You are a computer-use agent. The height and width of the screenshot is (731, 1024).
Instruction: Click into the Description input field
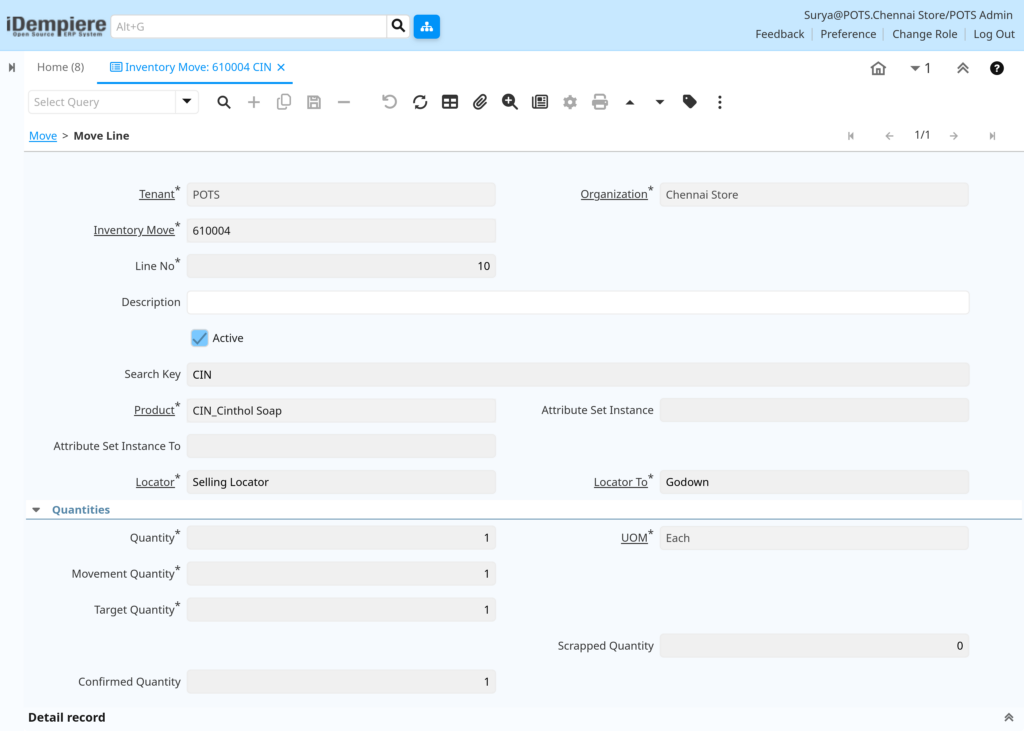pyautogui.click(x=578, y=302)
